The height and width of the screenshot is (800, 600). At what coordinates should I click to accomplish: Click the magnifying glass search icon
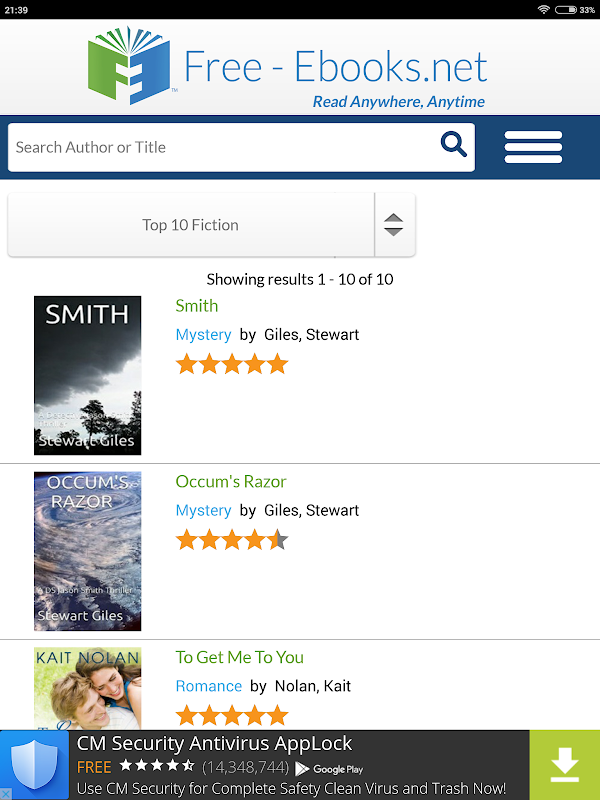(x=454, y=146)
